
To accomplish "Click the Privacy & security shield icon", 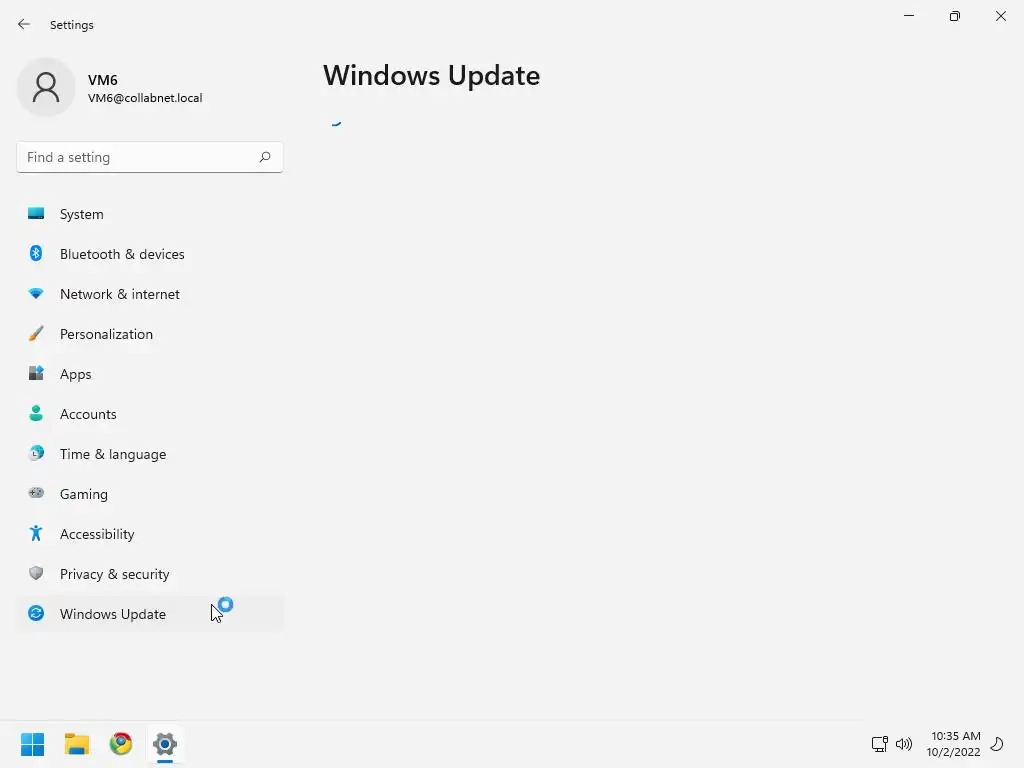I will coord(36,573).
